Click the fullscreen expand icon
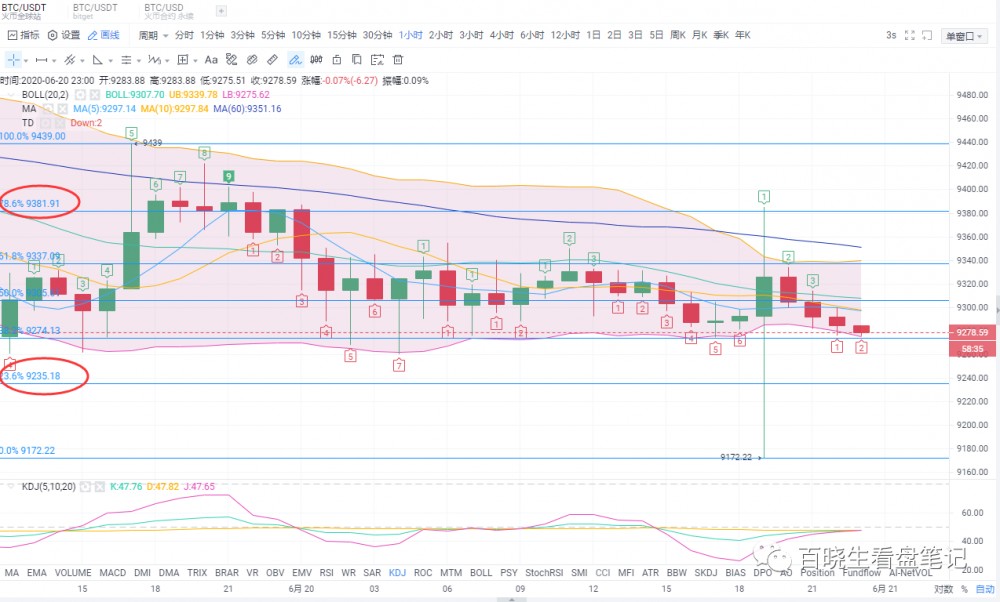 coord(909,35)
